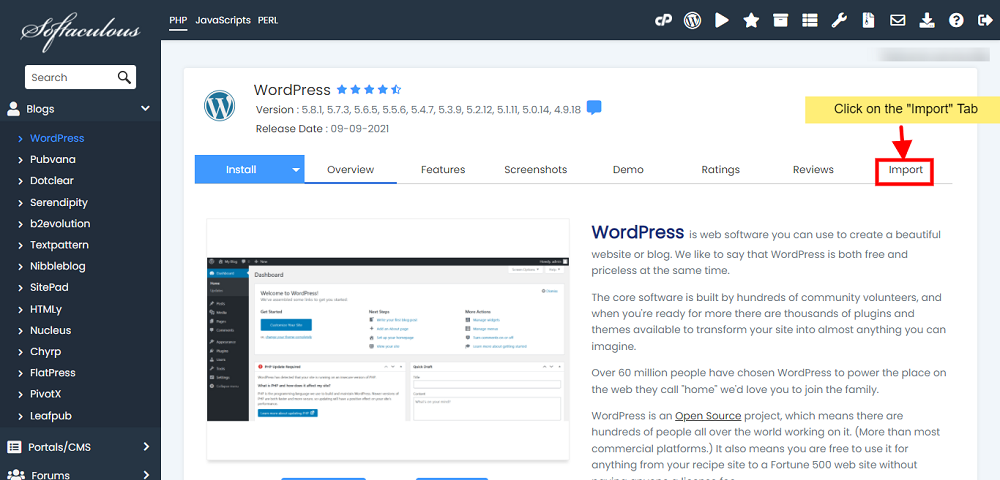Screen dimensions: 1000x480
Task: Click the blue Install button
Action: (x=241, y=170)
